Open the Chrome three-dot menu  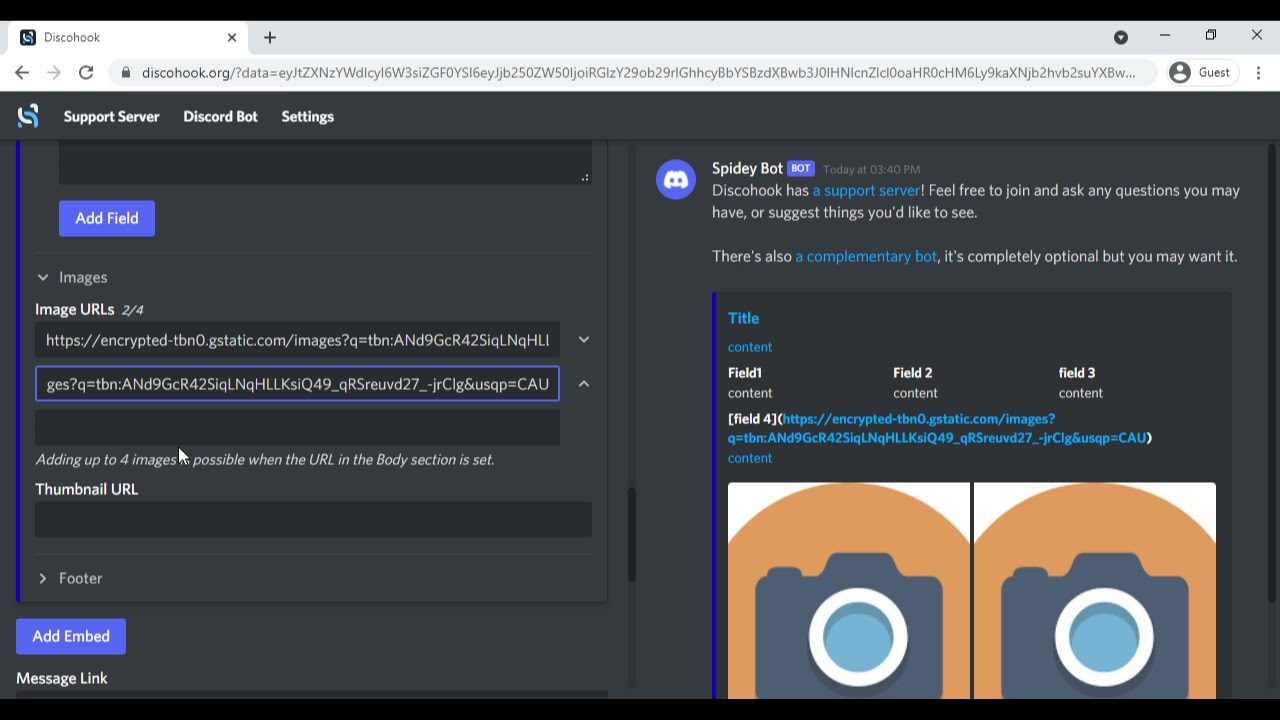(1258, 73)
